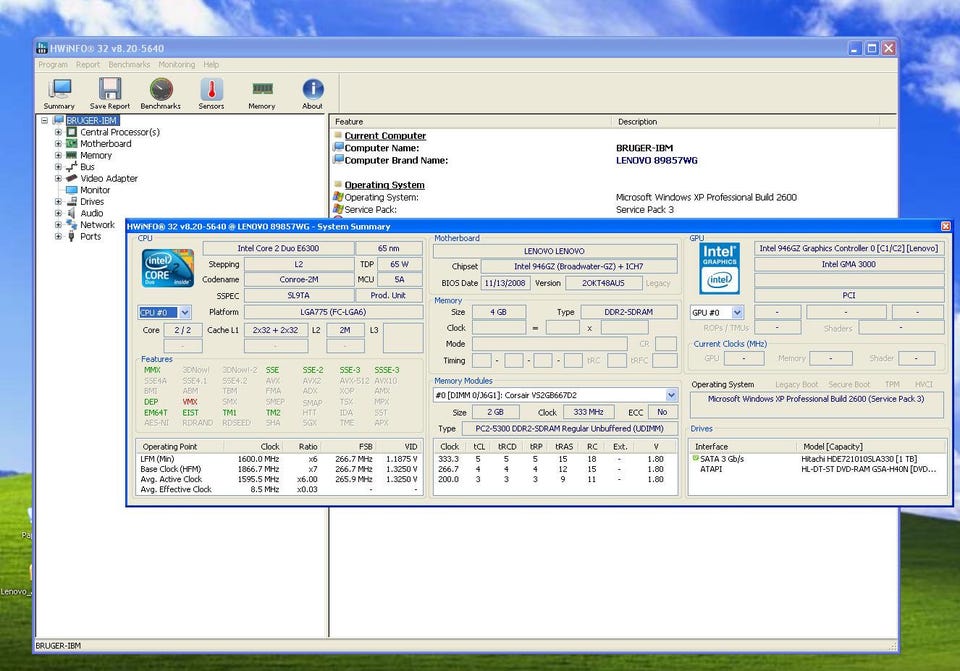This screenshot has height=671, width=960.
Task: Select the HL-DT-ST DVD-RAM drive row
Action: [x=817, y=469]
